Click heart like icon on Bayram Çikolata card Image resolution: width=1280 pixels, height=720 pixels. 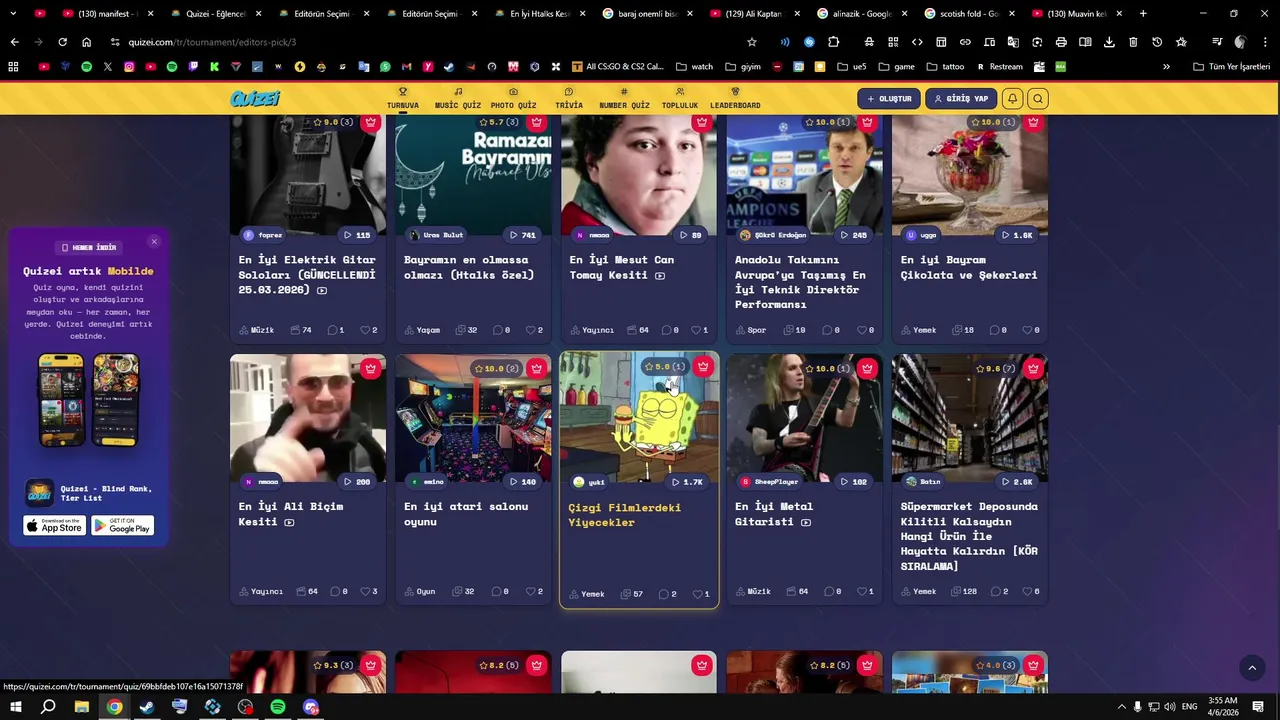[x=1027, y=330]
